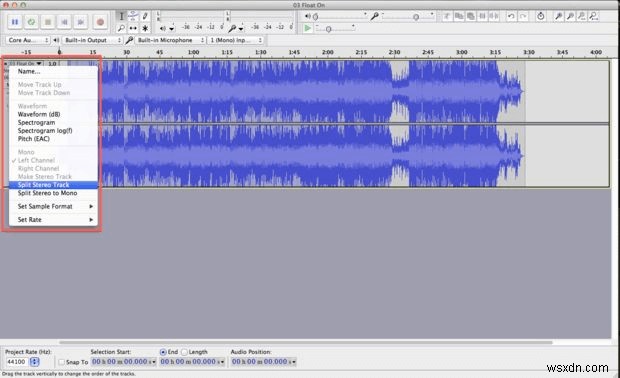This screenshot has width=620, height=378.
Task: Click the Redo arrow icon
Action: (x=523, y=16)
